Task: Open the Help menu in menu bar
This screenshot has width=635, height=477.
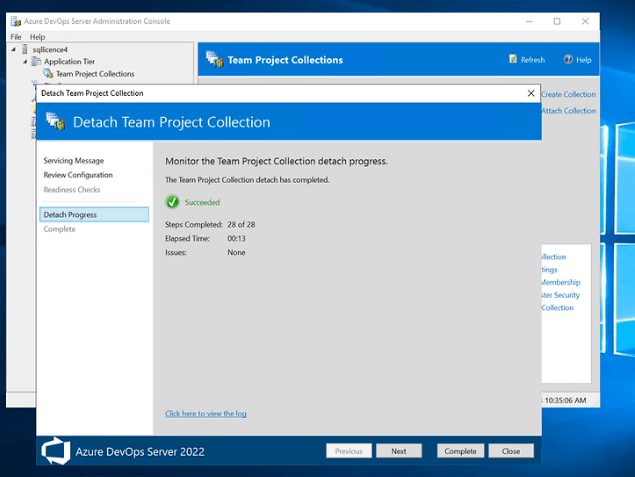Action: [x=37, y=37]
